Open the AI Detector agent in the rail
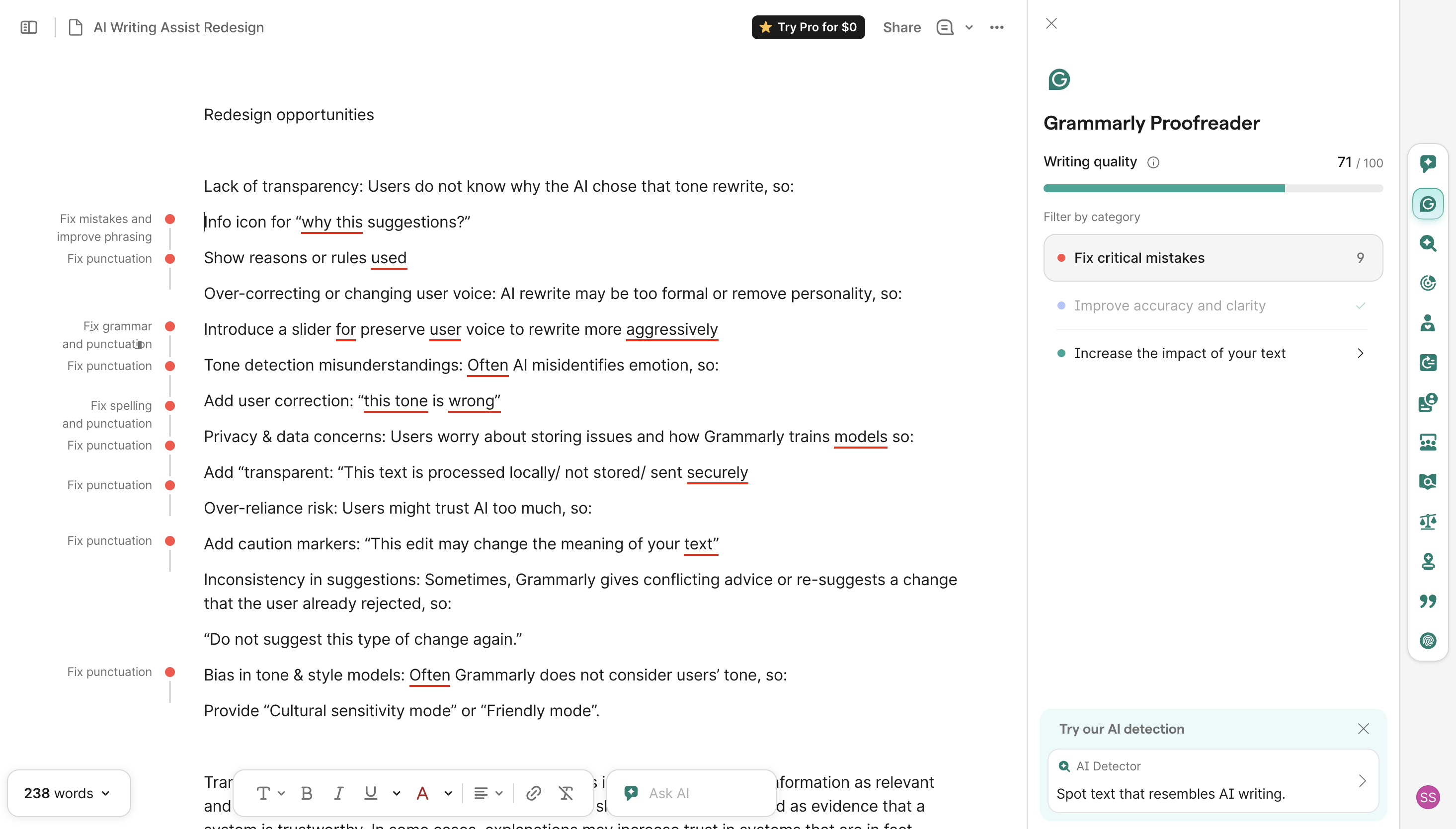The image size is (1456, 829). point(1428,243)
